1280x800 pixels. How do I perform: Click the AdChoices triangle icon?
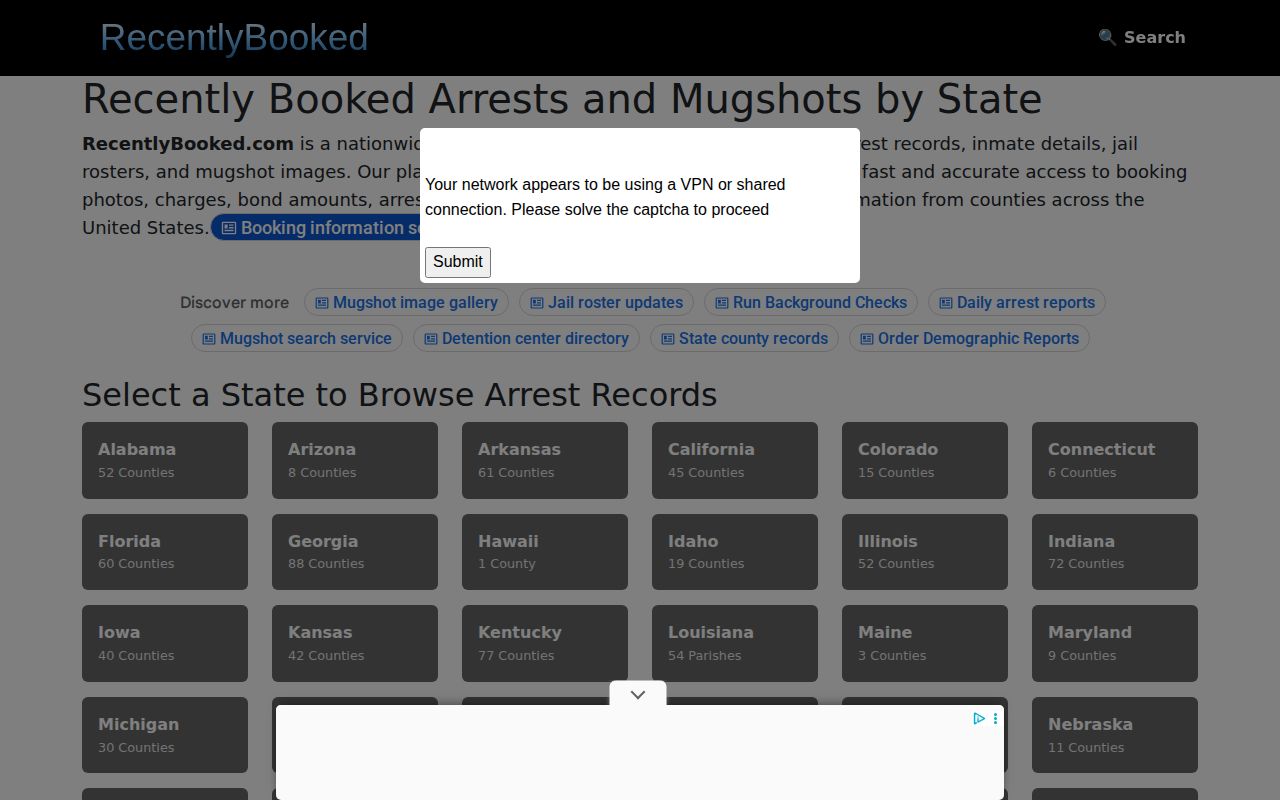click(x=979, y=718)
